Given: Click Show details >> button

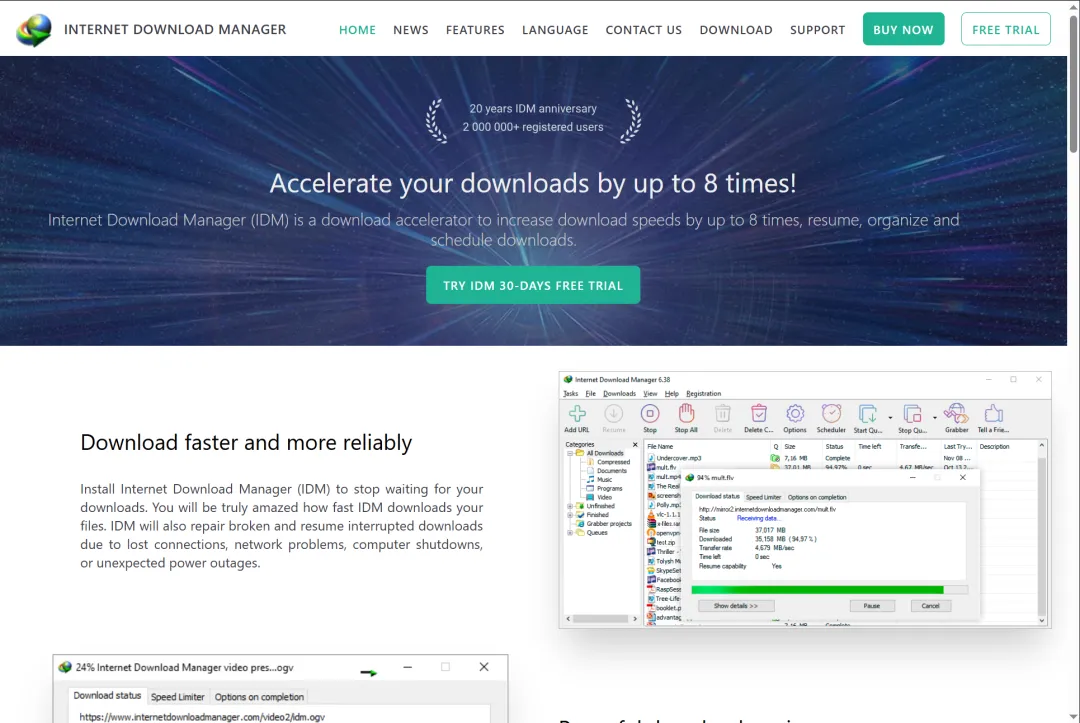Looking at the screenshot, I should coord(736,606).
